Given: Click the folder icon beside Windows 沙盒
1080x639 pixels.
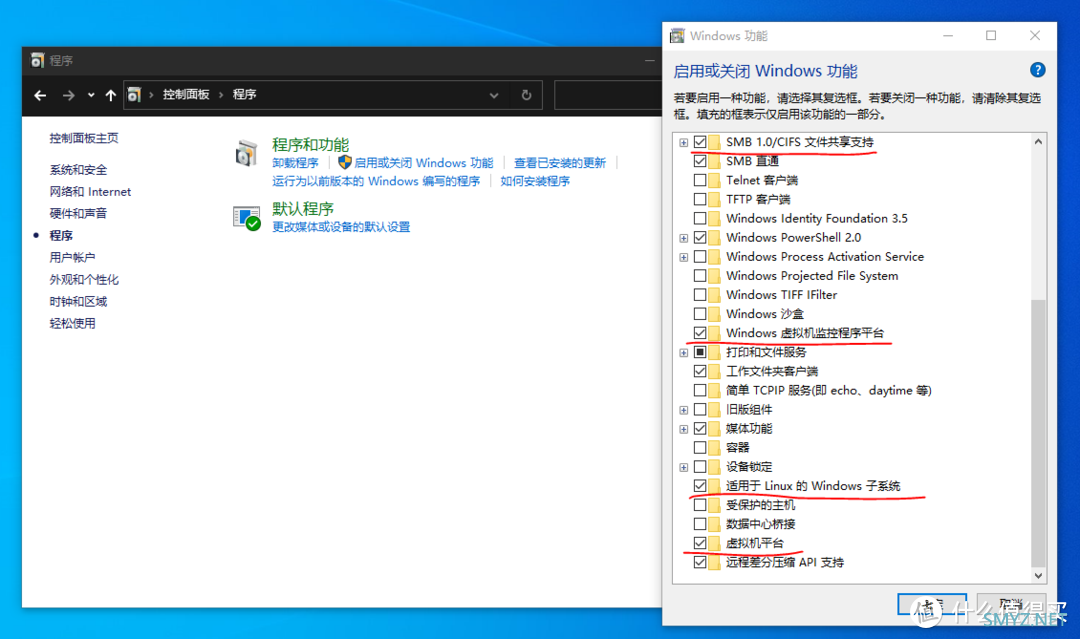Looking at the screenshot, I should point(714,314).
